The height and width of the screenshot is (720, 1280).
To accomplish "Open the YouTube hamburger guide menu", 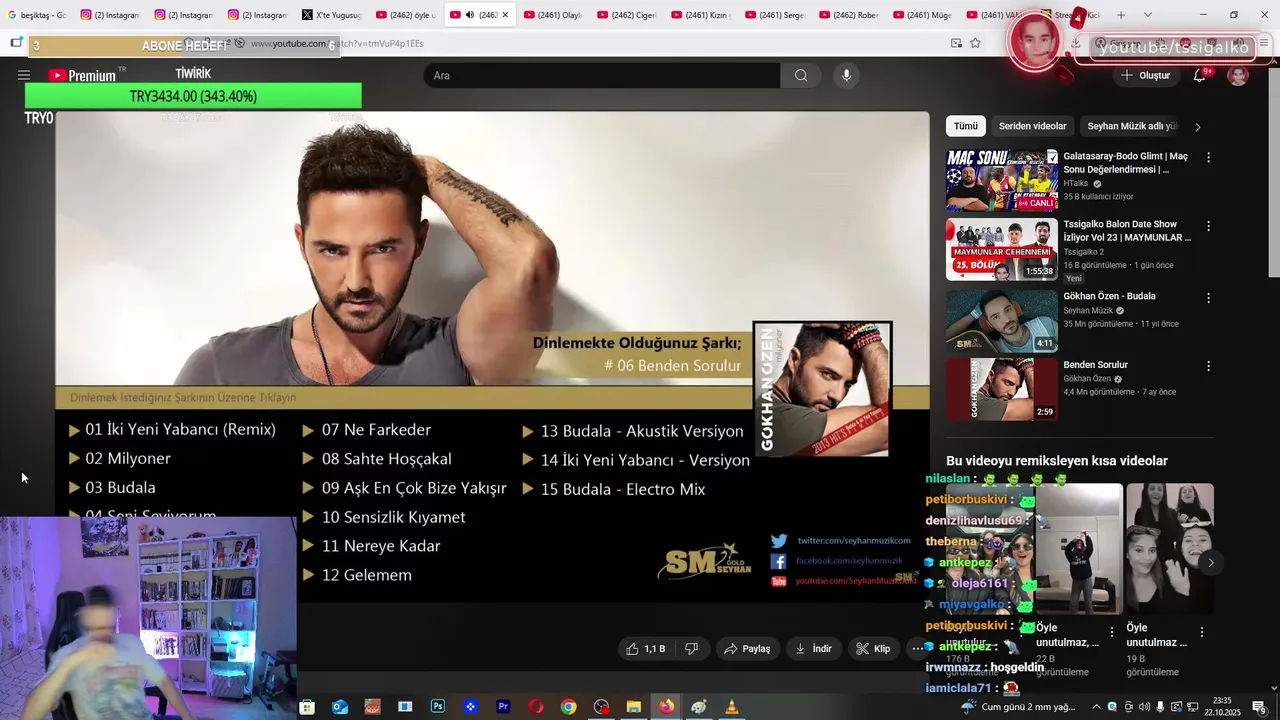I will (x=24, y=75).
